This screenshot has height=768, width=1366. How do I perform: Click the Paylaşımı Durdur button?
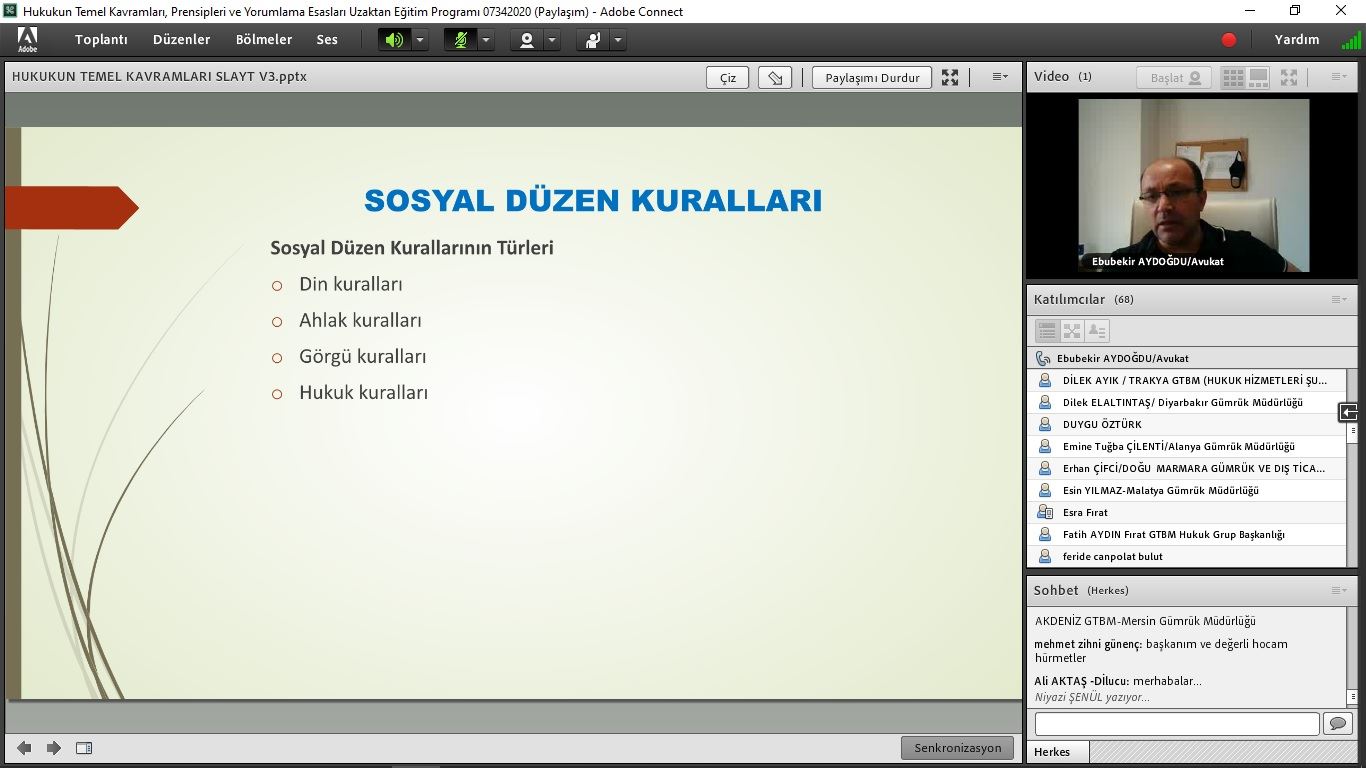(872, 78)
